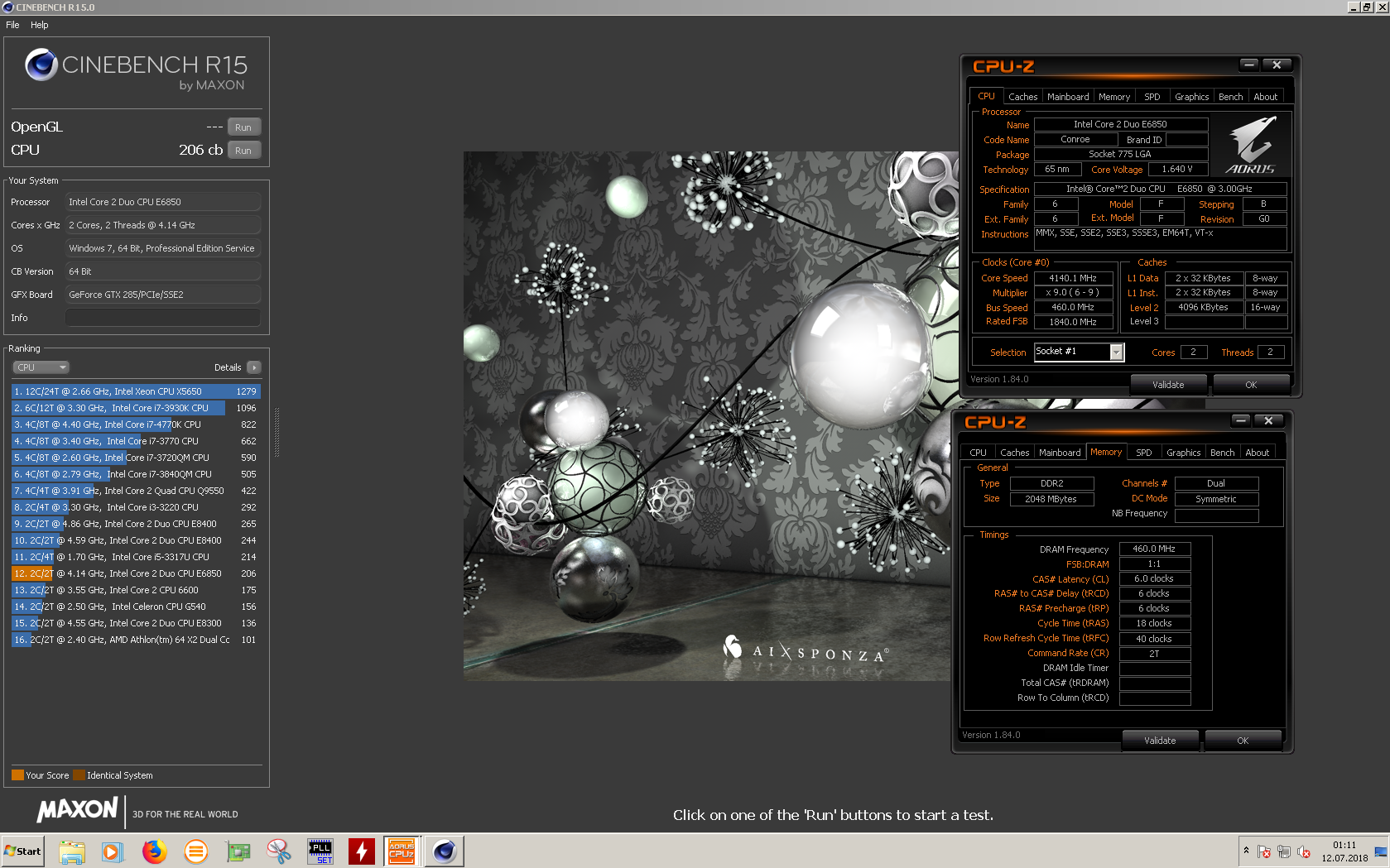Click the orange Your Score legend swatch
This screenshot has width=1390, height=868.
pyautogui.click(x=17, y=775)
